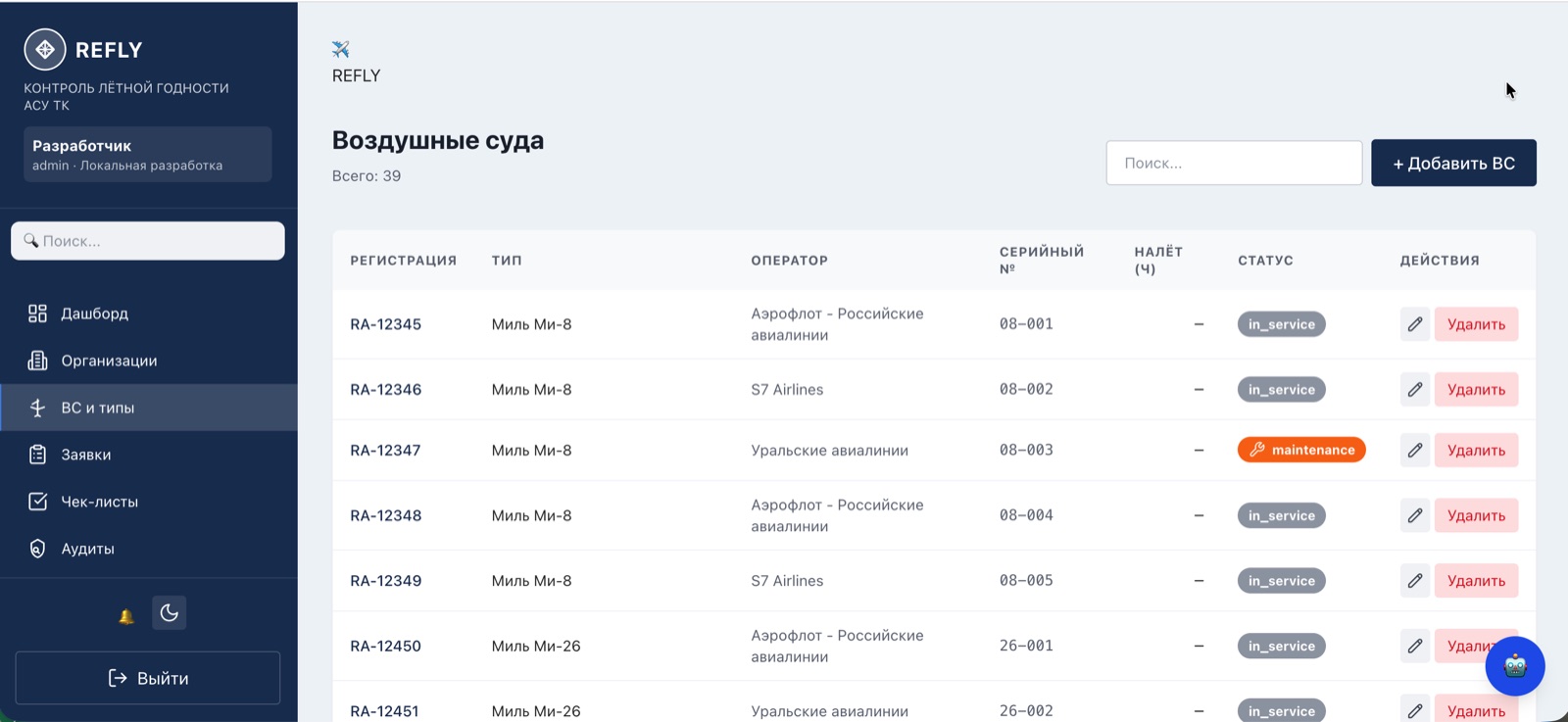The image size is (1568, 722).
Task: Click in_service badge for RA-12345
Action: click(x=1281, y=324)
